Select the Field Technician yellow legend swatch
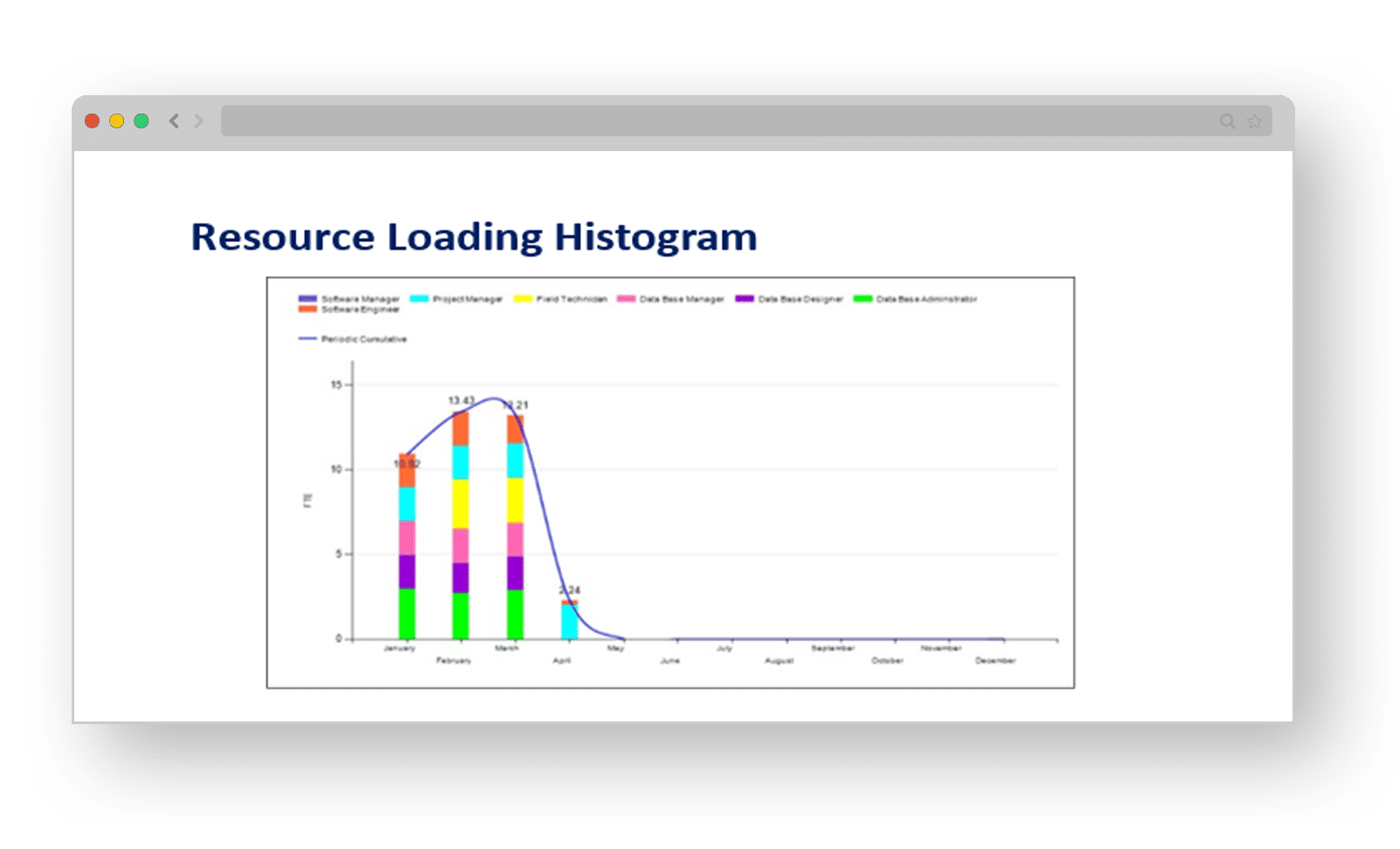Image resolution: width=1400 pixels, height=849 pixels. pyautogui.click(x=523, y=299)
